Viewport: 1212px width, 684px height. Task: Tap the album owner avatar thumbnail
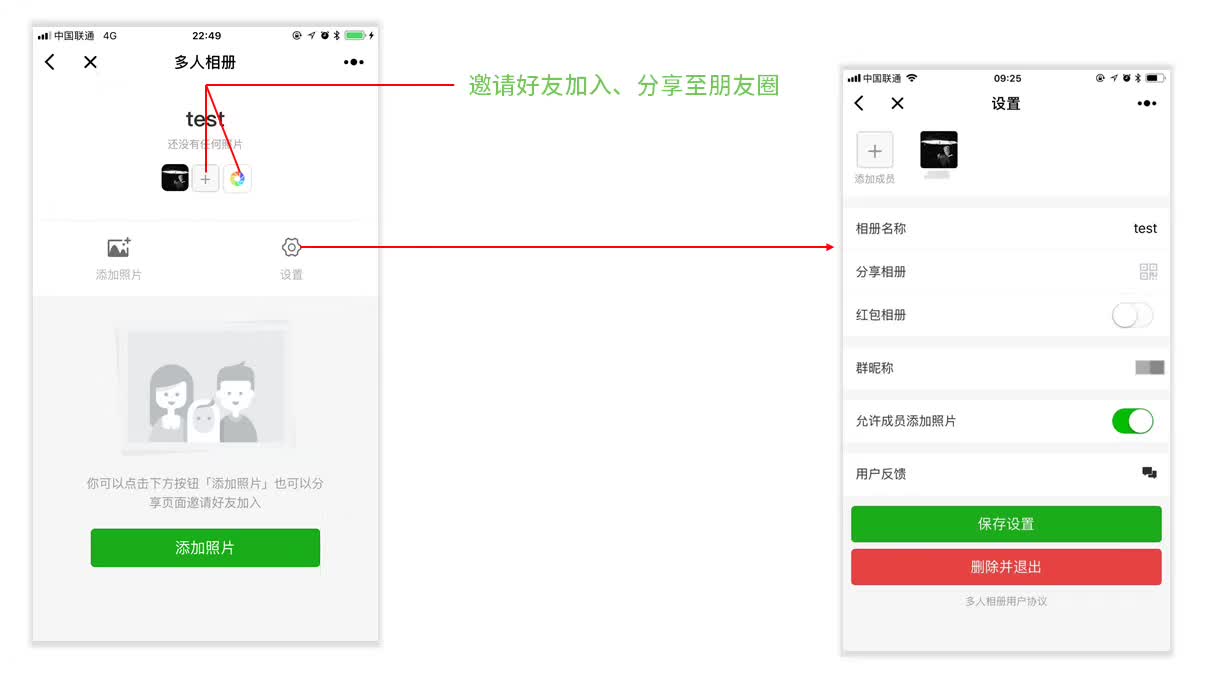pos(175,179)
